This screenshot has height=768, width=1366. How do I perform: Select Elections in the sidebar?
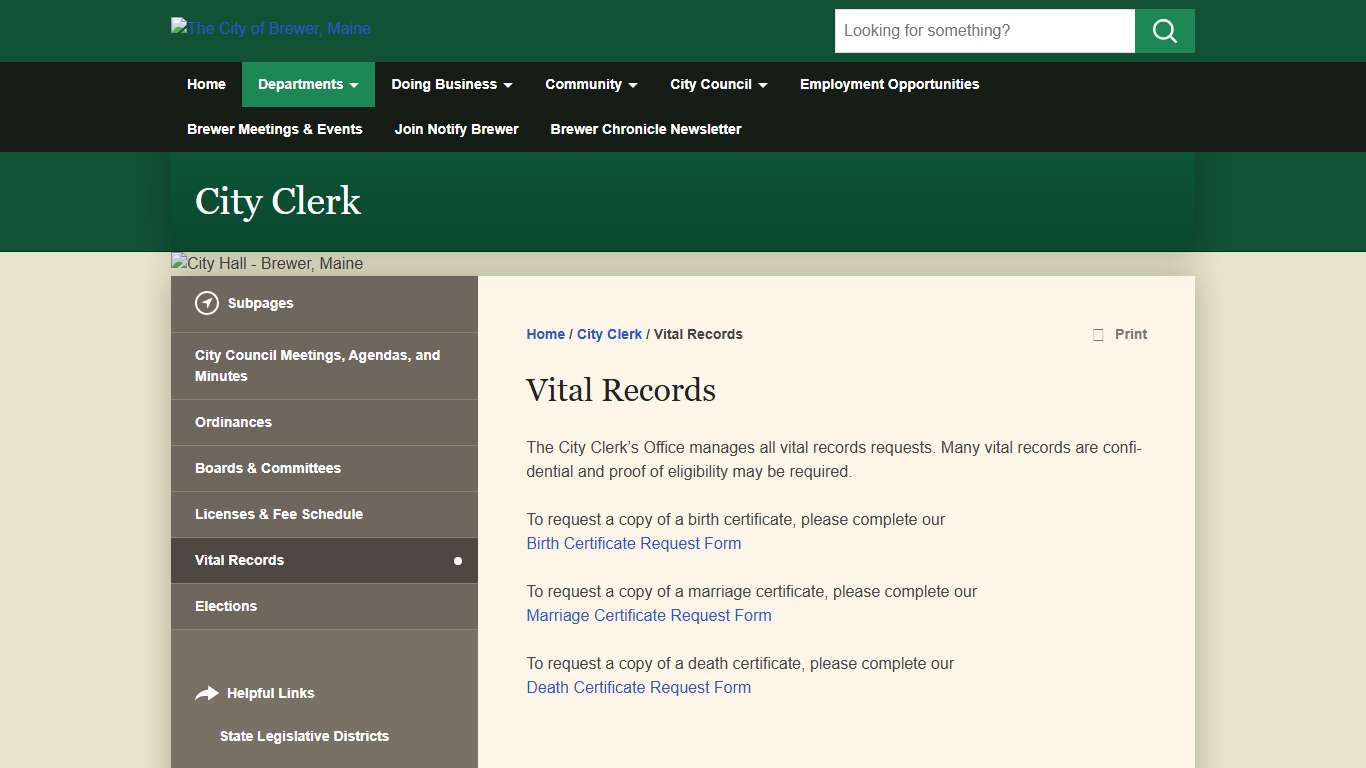coord(226,606)
